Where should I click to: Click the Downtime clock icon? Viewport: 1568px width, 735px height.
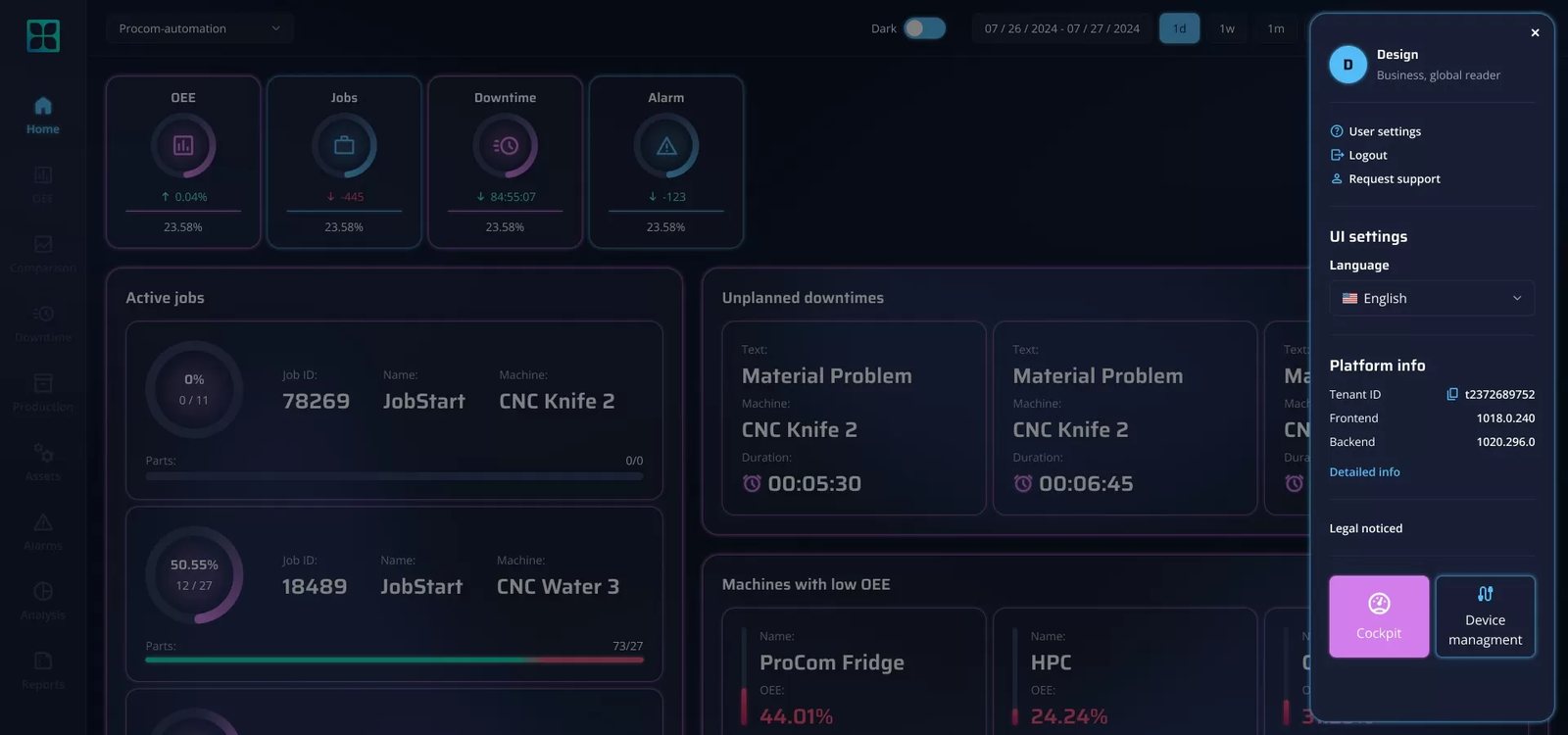(505, 145)
